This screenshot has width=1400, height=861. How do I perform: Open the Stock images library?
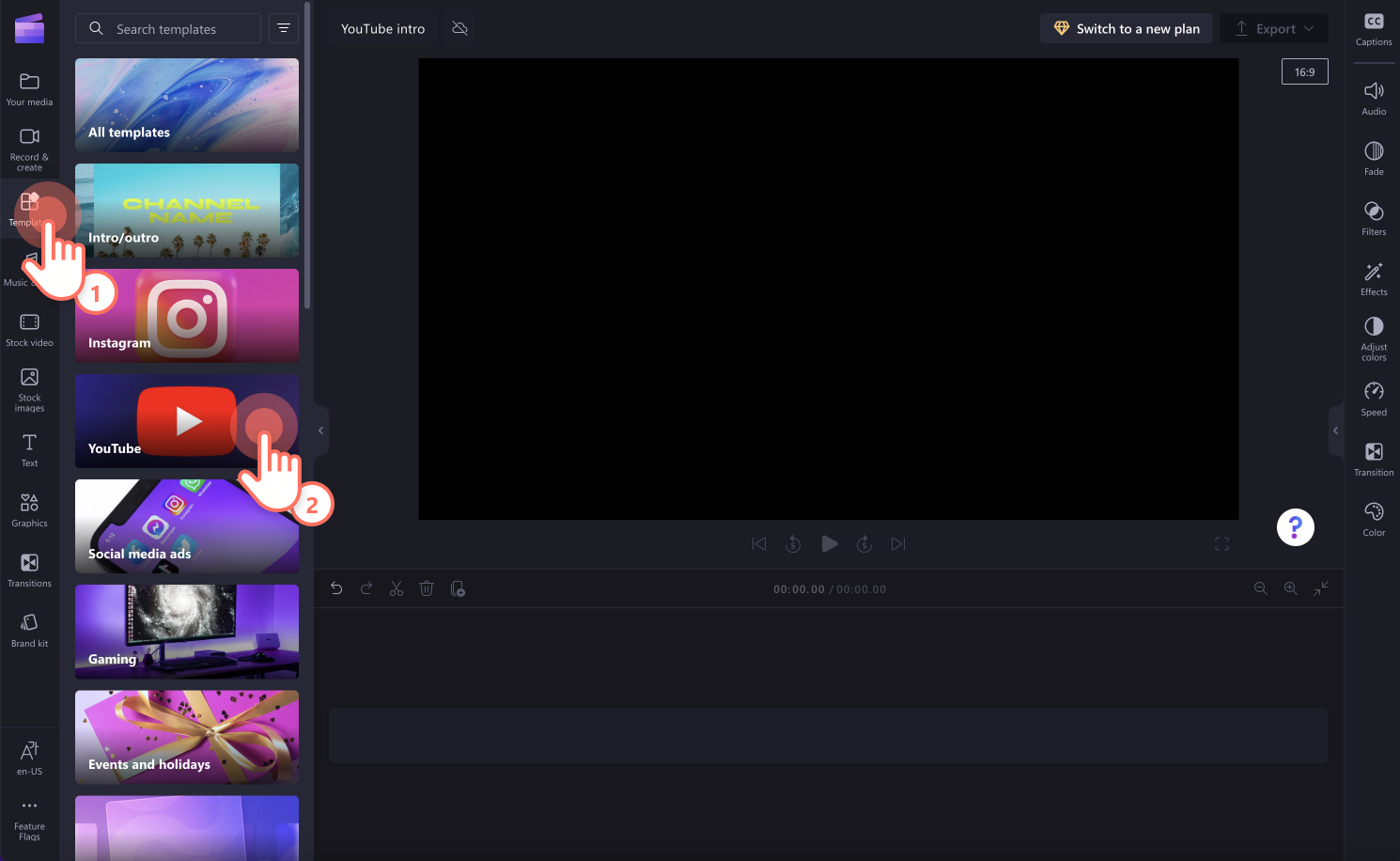point(29,389)
